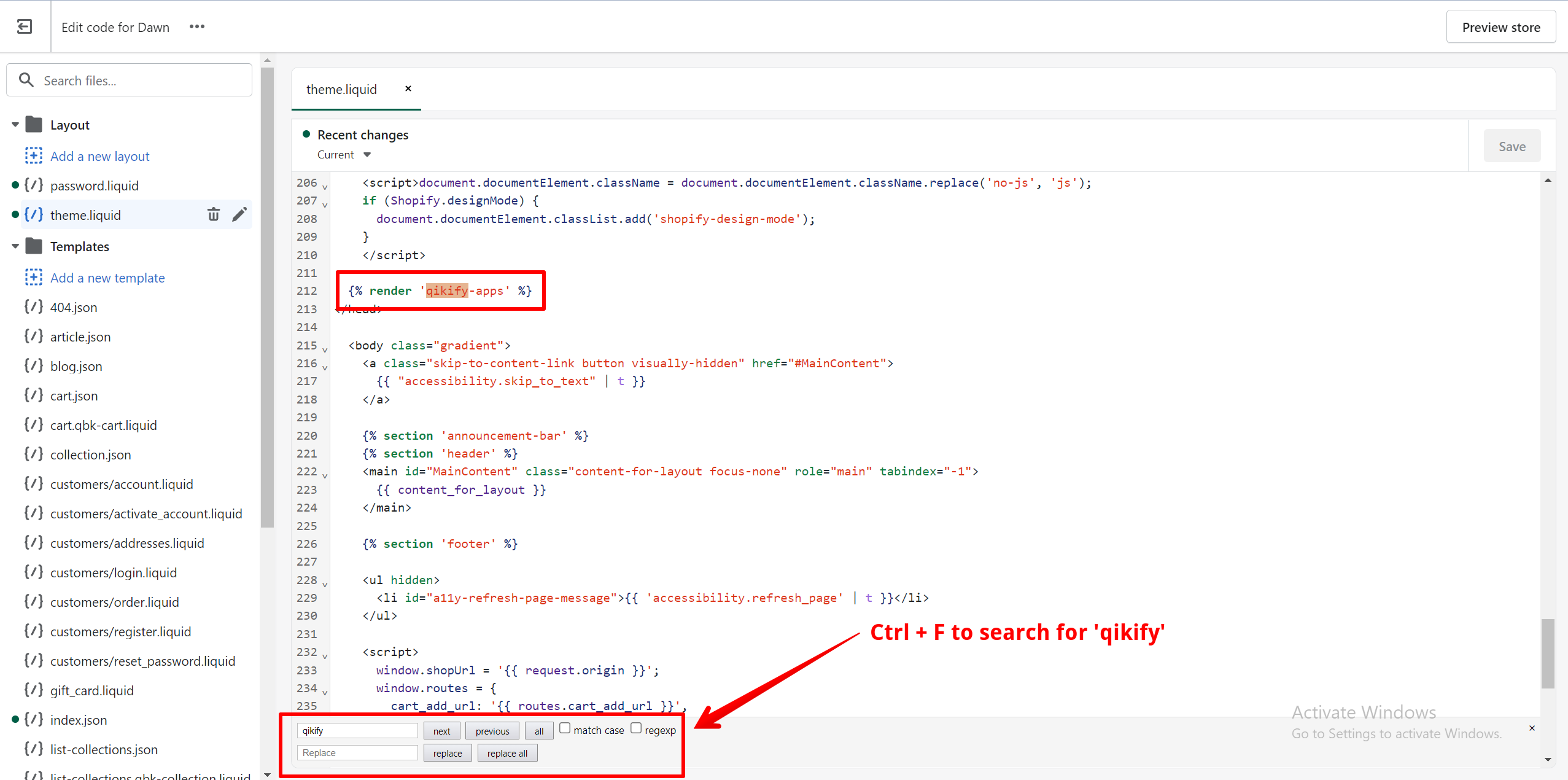Click the all matches button
This screenshot has height=780, width=1568.
pyautogui.click(x=539, y=731)
